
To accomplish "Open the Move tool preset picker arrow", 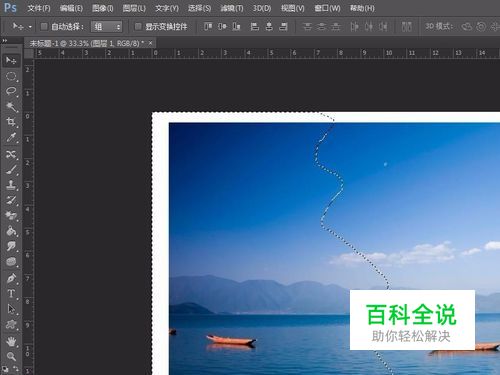I will [x=30, y=27].
